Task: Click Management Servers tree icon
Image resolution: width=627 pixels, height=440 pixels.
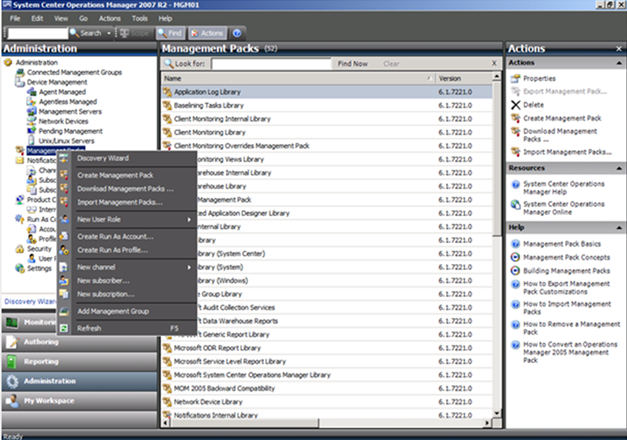Action: (31, 112)
